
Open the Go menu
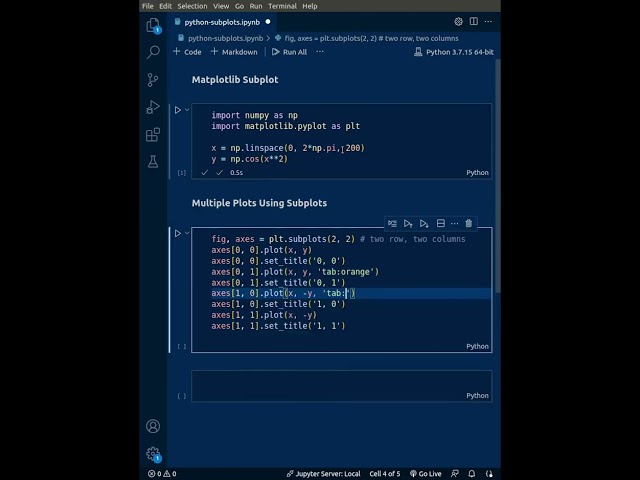point(240,6)
